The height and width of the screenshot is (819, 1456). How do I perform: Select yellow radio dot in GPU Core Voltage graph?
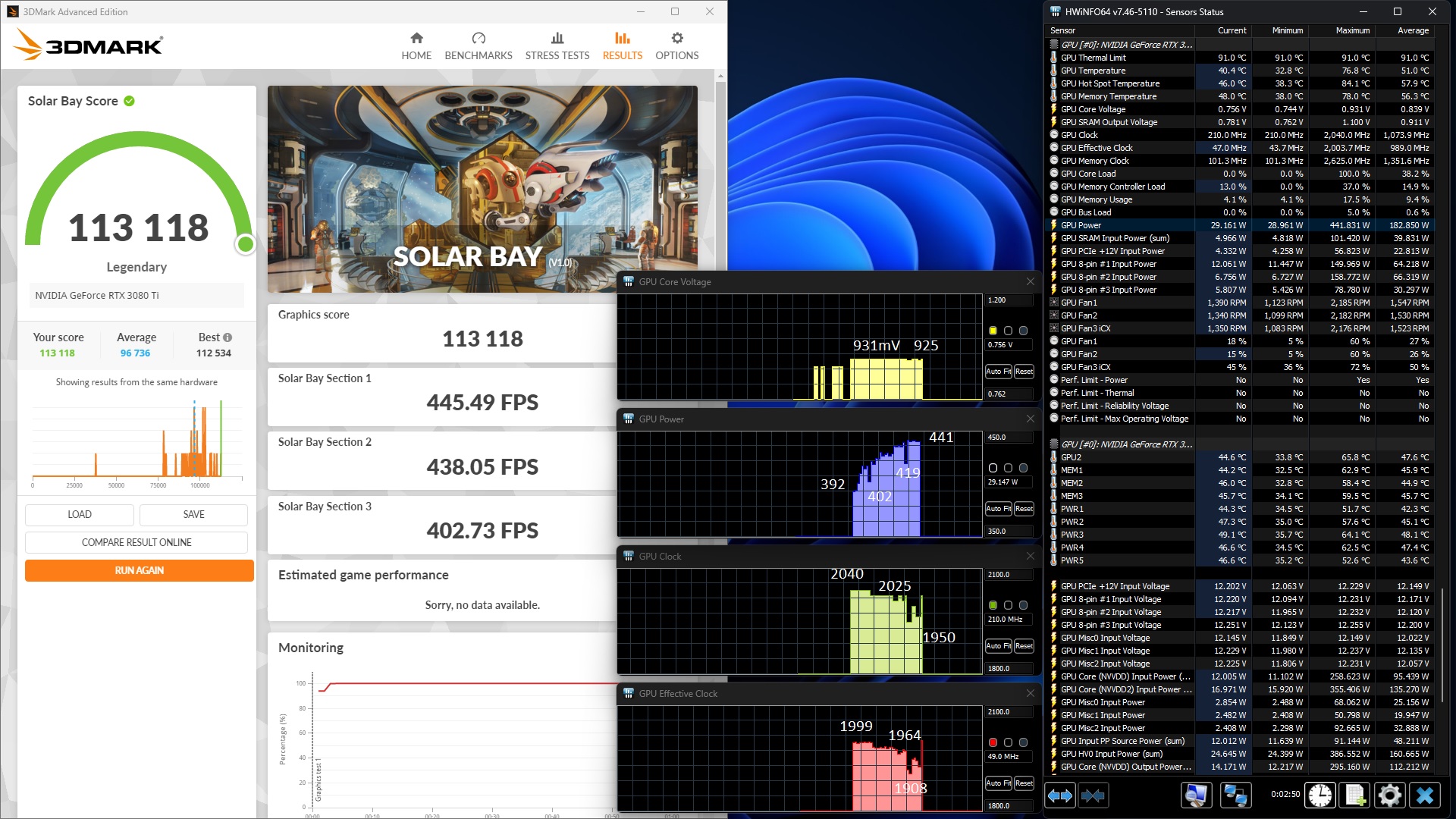click(993, 331)
